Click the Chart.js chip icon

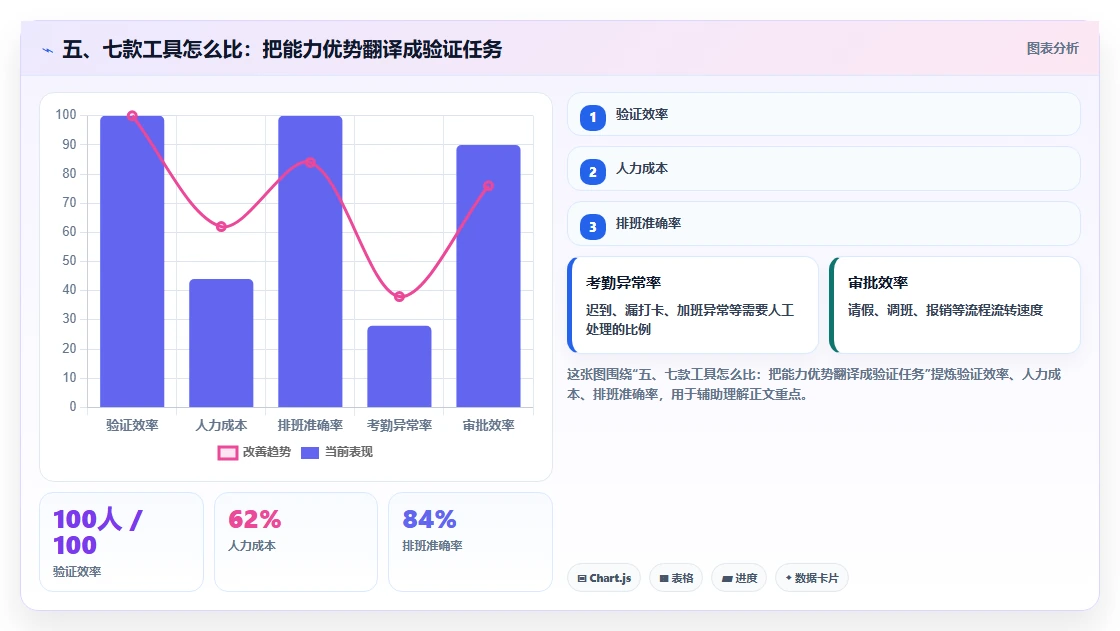[x=582, y=579]
